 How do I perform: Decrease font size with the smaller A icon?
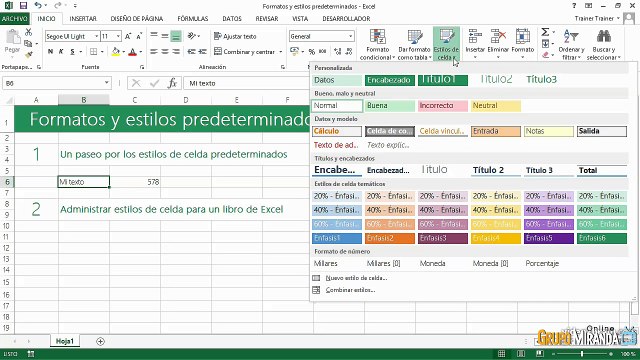(x=139, y=36)
